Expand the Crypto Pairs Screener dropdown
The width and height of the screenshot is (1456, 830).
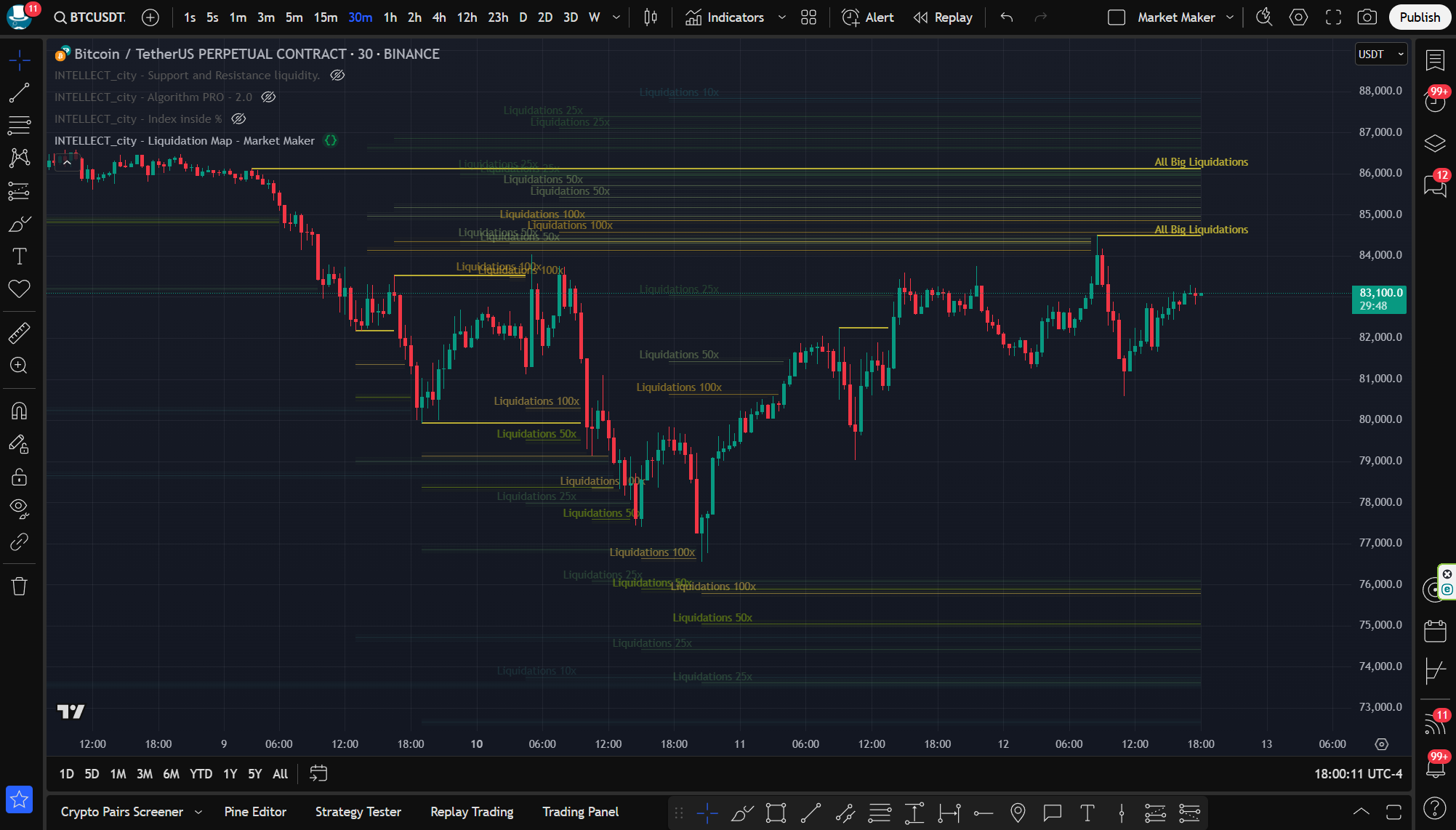[x=198, y=812]
